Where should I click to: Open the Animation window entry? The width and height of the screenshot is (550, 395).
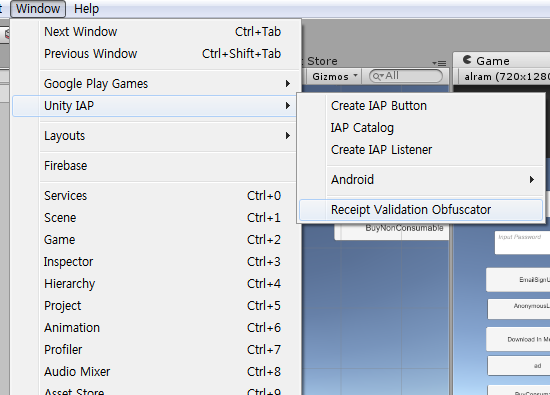[156, 328]
